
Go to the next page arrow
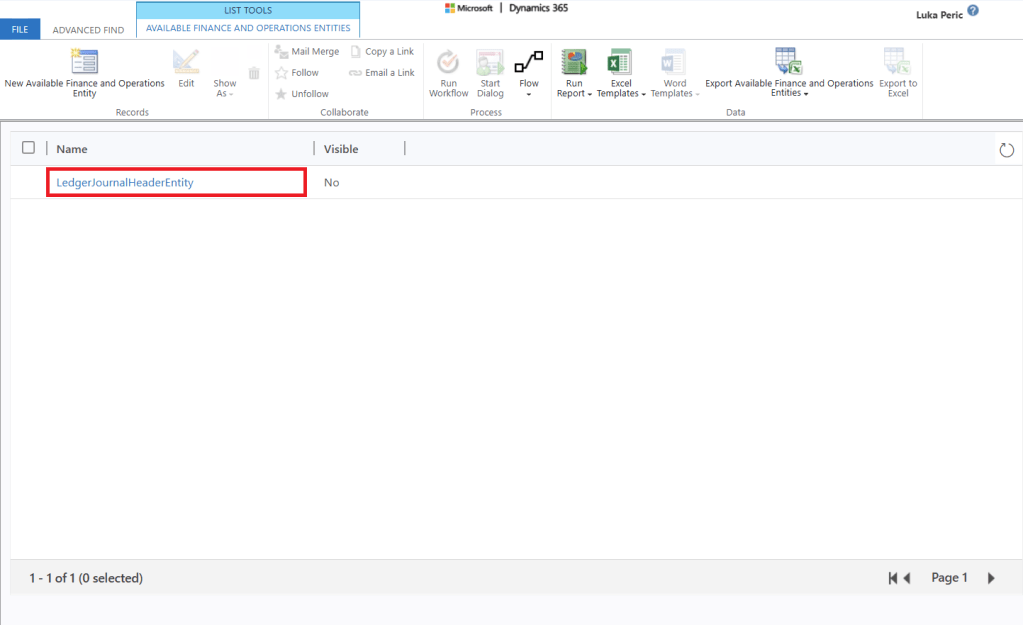pyautogui.click(x=991, y=578)
